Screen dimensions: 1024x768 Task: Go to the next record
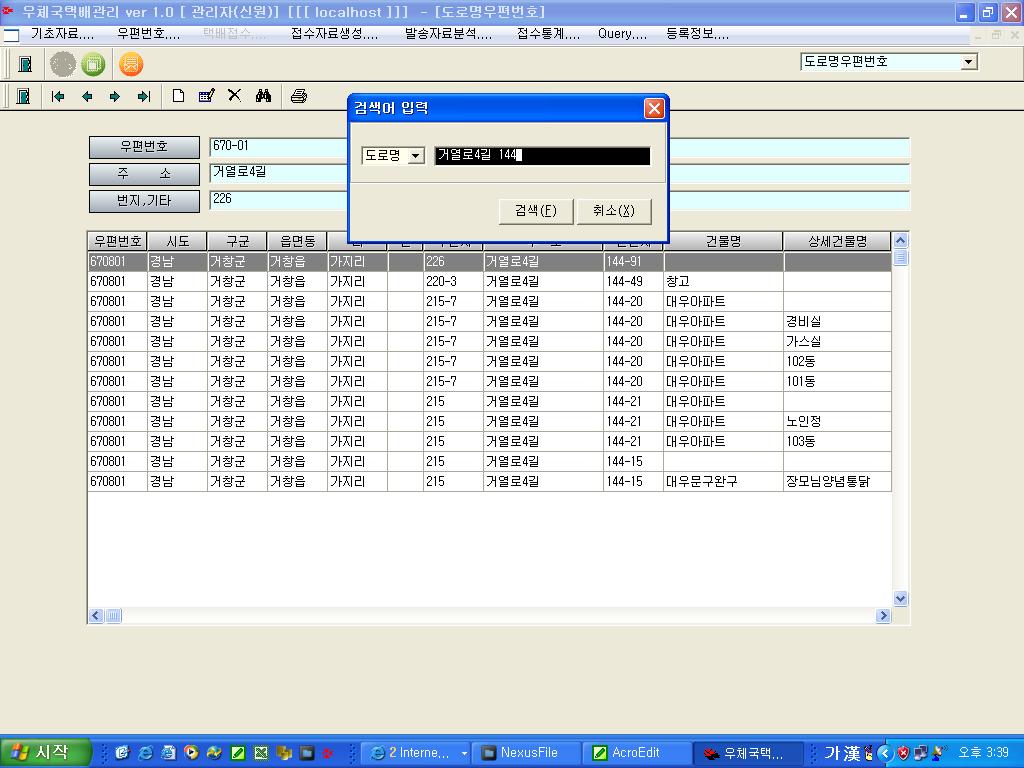tap(115, 97)
